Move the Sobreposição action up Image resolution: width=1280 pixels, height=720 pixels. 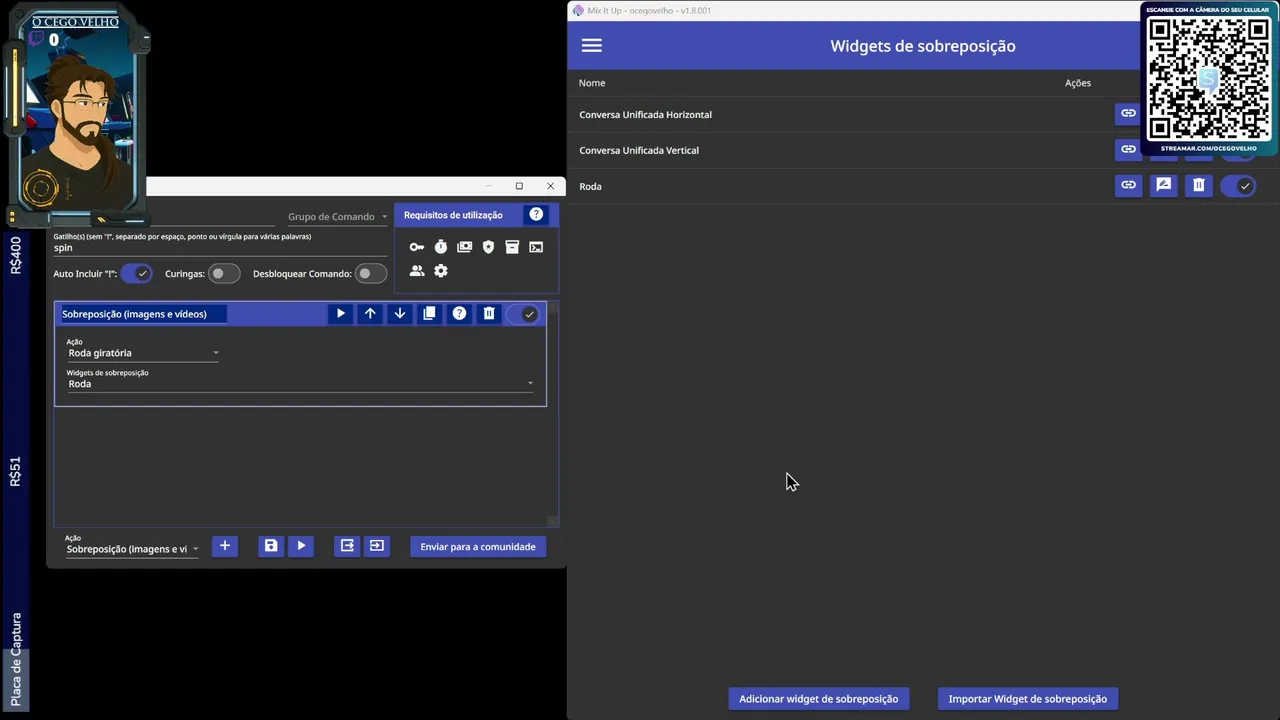(370, 314)
